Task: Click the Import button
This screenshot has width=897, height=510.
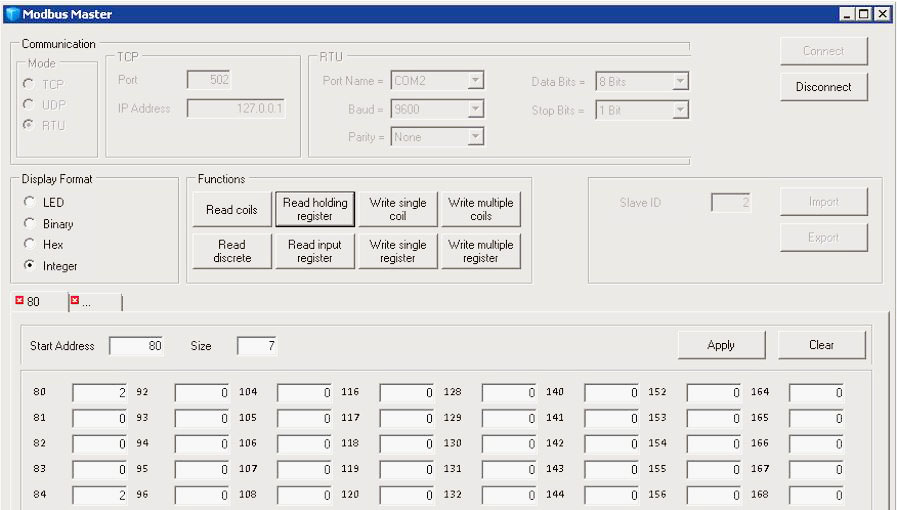Action: (x=824, y=202)
